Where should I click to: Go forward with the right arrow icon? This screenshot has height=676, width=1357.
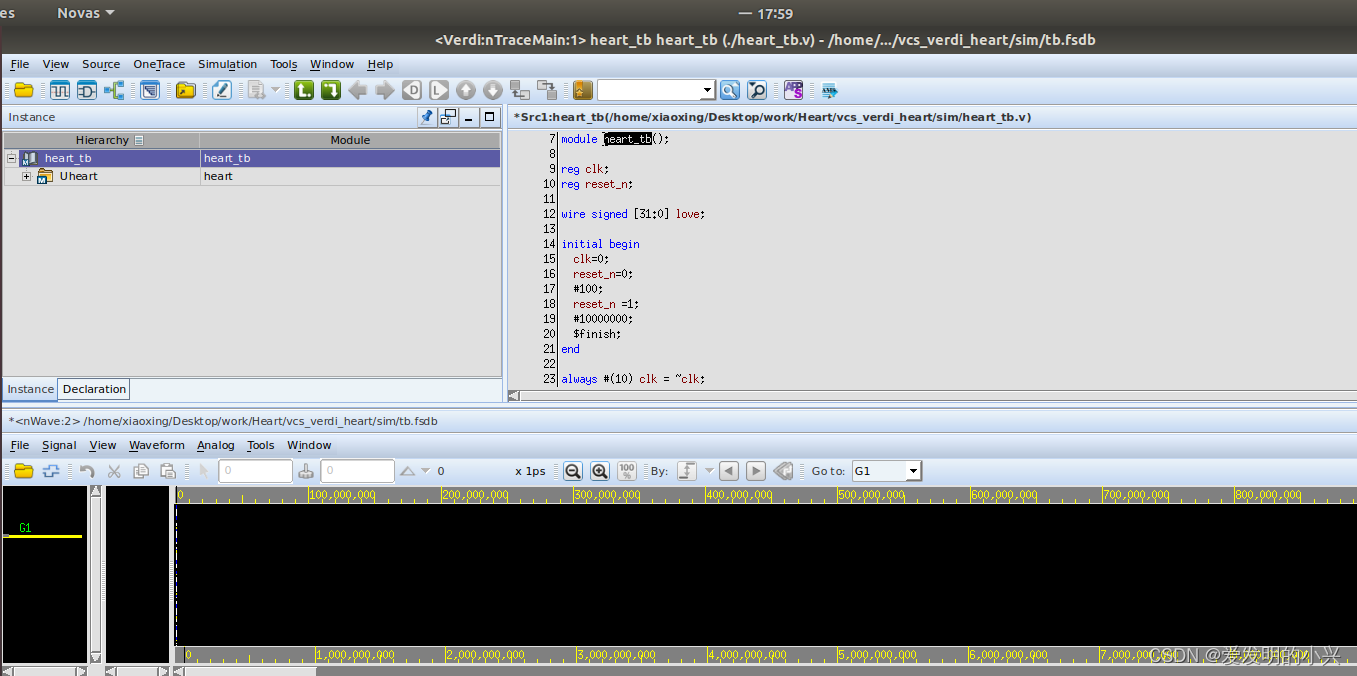(385, 91)
